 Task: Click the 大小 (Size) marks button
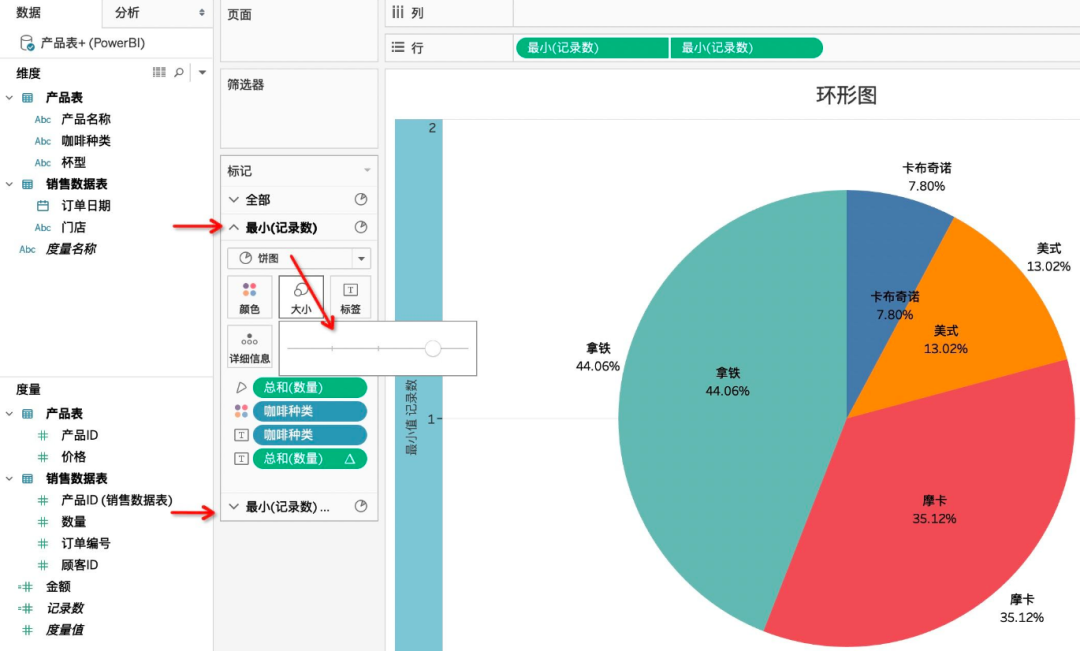pyautogui.click(x=300, y=297)
